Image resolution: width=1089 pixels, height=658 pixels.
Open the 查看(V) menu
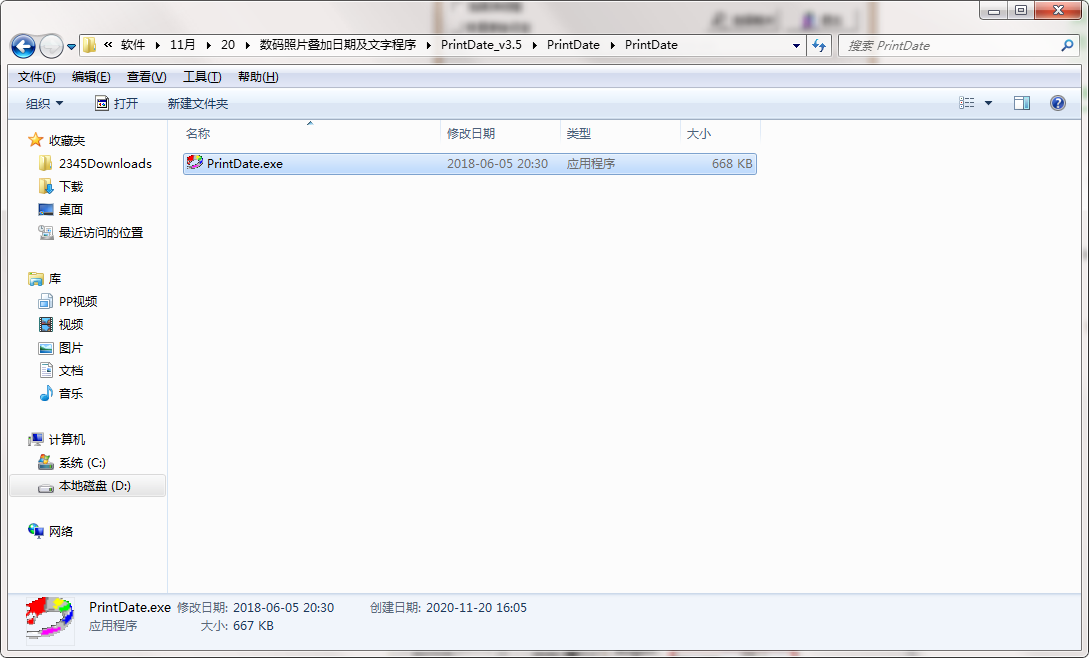pyautogui.click(x=147, y=77)
